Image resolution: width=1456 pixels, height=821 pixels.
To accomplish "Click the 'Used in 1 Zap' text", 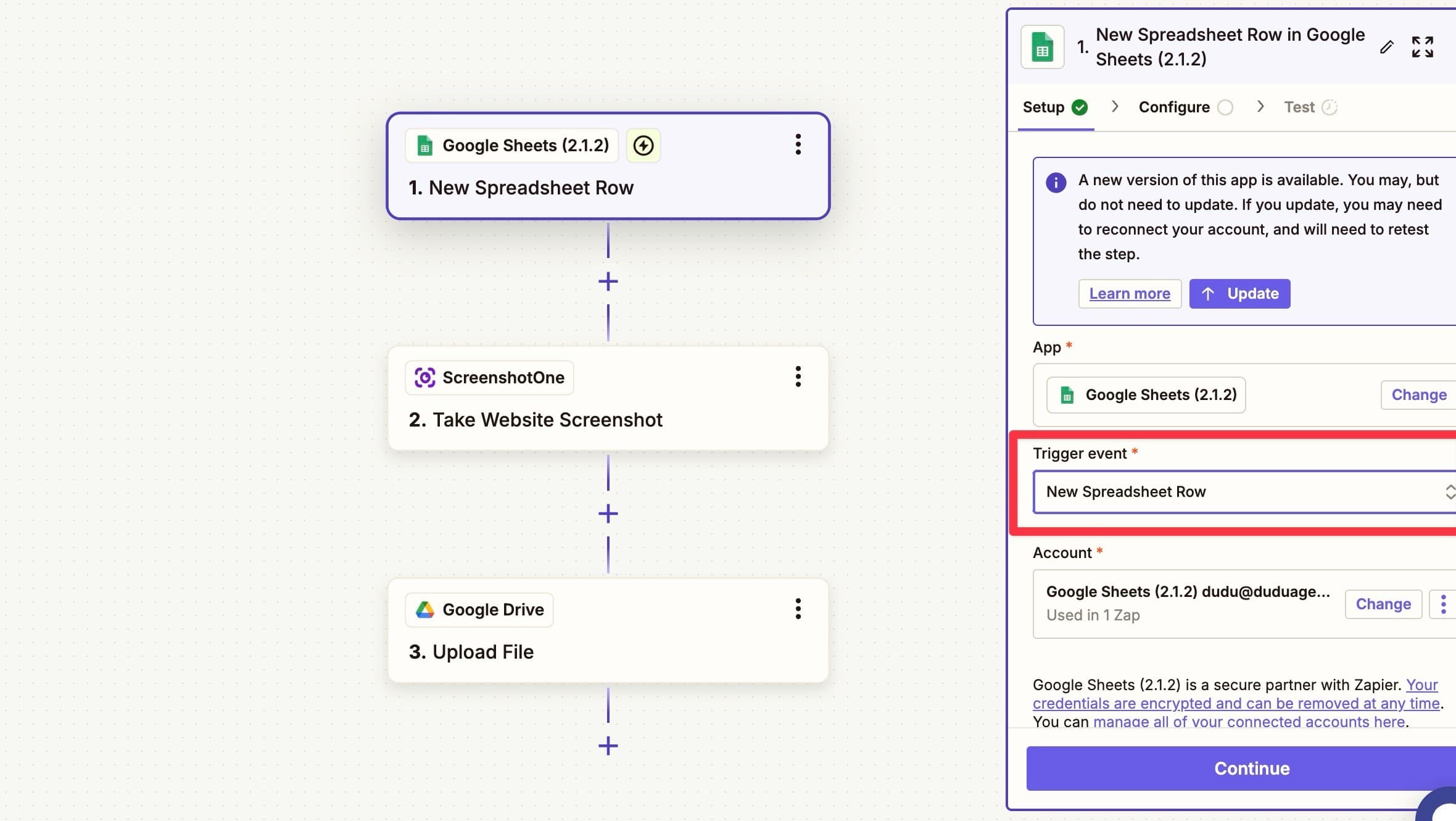I will pos(1093,615).
